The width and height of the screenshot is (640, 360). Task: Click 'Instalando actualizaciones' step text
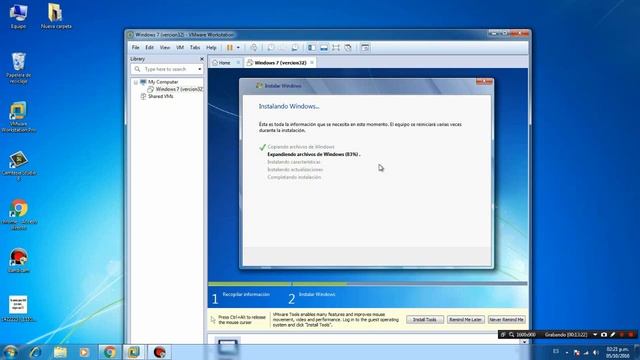[x=295, y=169]
